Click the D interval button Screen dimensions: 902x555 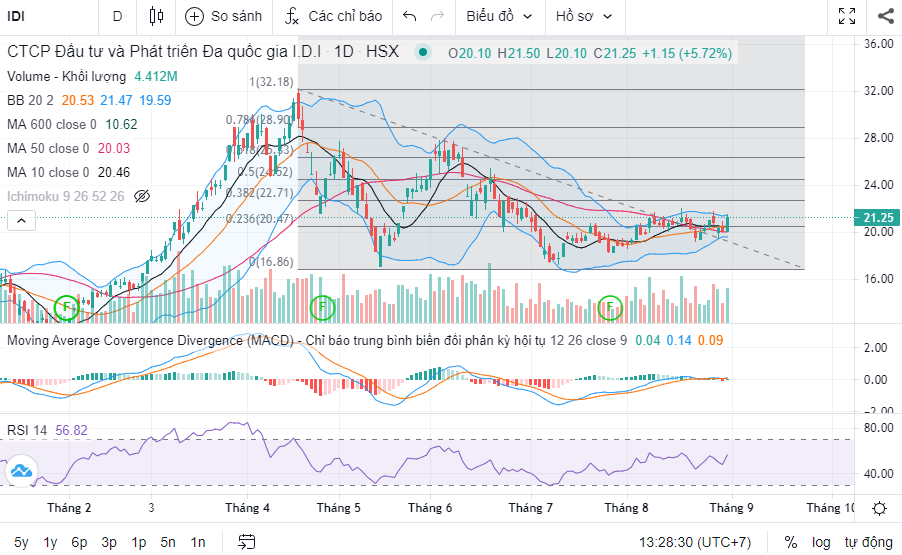(x=117, y=16)
